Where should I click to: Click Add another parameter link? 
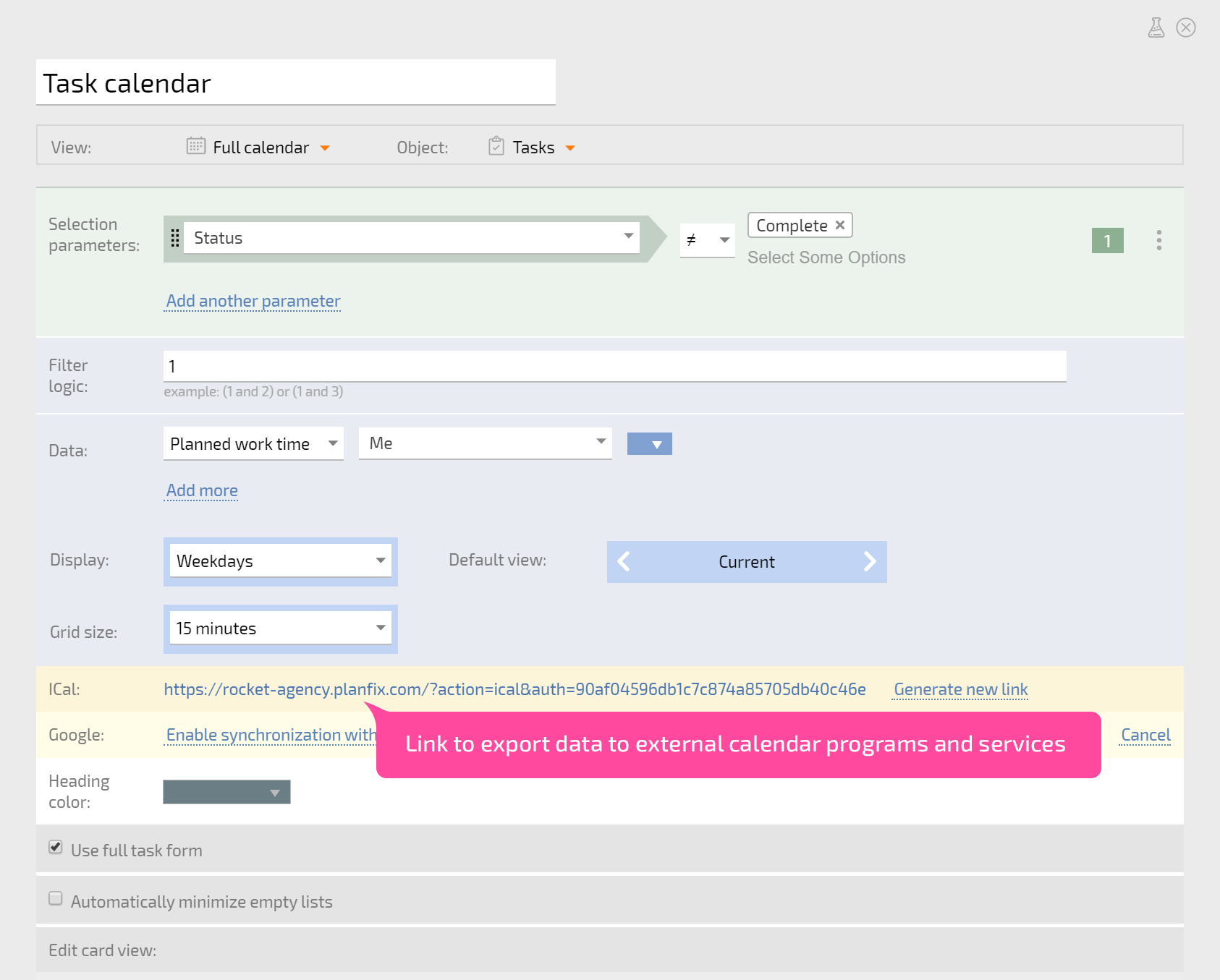point(253,301)
